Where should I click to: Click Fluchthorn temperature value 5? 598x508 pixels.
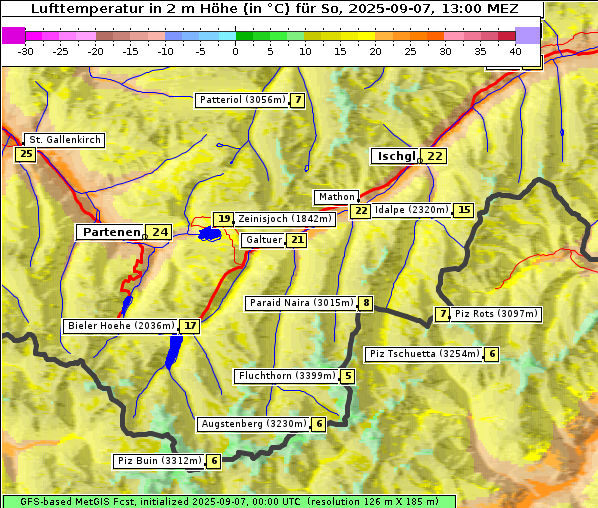click(348, 376)
